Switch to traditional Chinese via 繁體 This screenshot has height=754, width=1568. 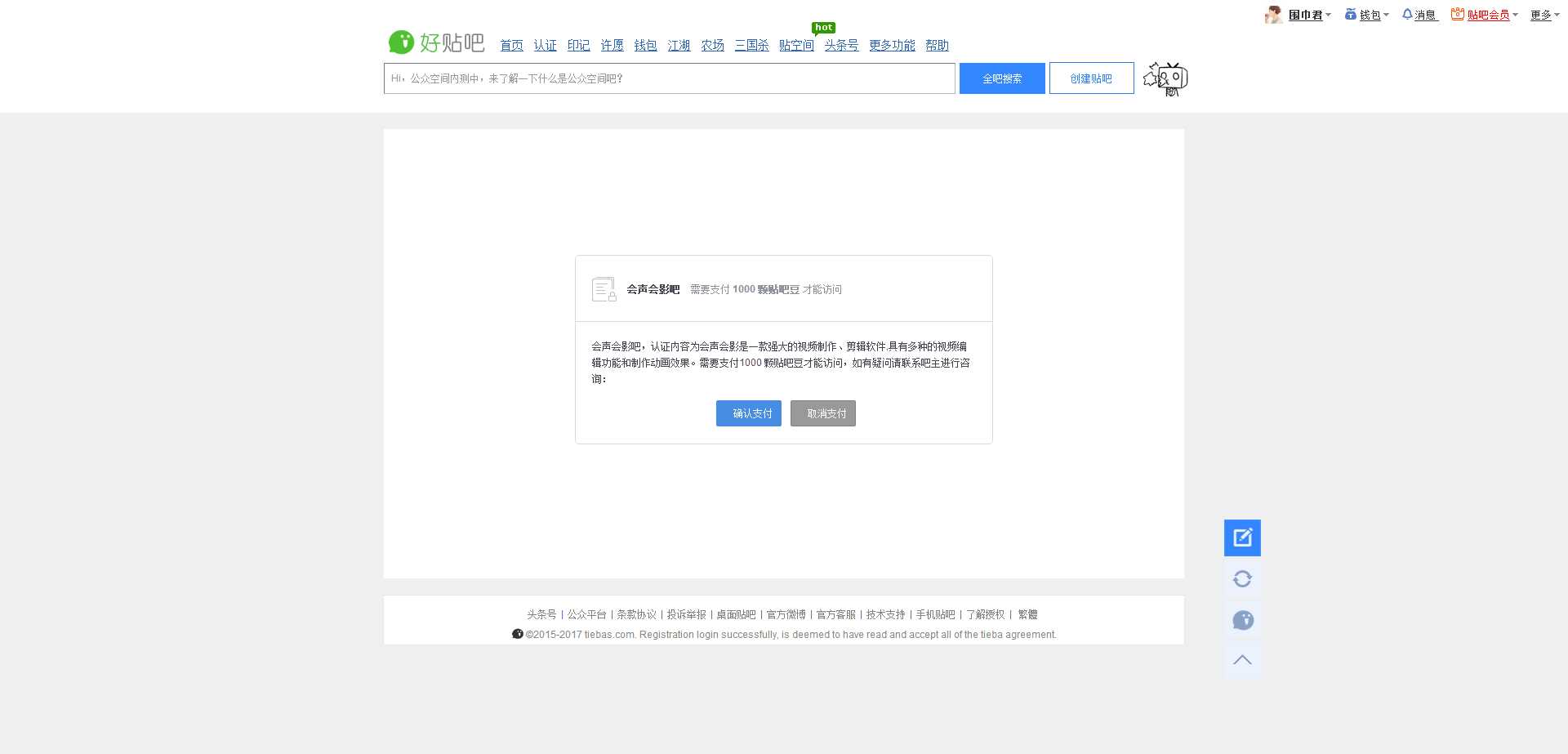tap(1027, 614)
